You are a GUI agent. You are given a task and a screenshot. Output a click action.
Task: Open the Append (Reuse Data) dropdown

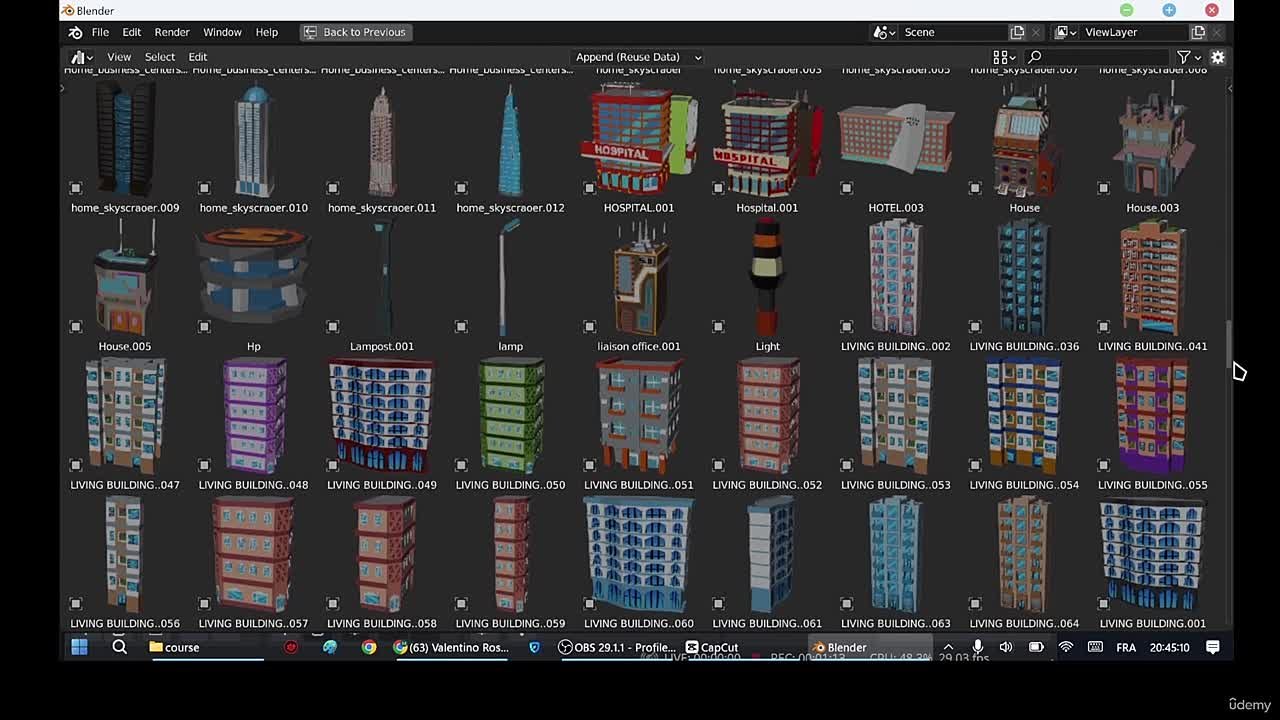637,57
